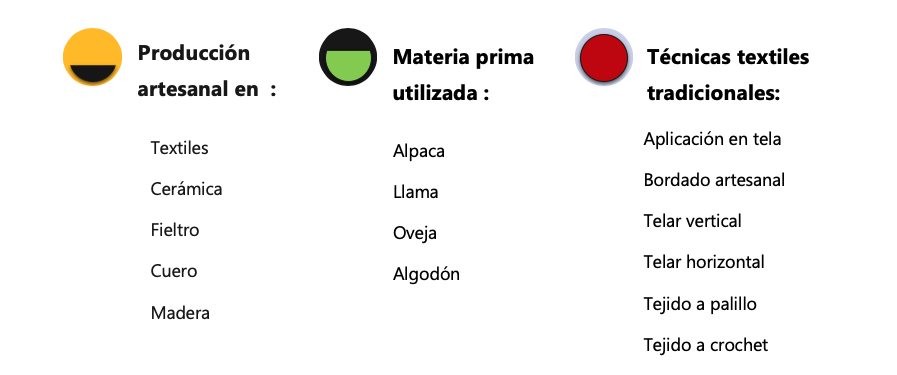Select the Algodón entry
Screen dimensions: 897x375
pos(426,274)
